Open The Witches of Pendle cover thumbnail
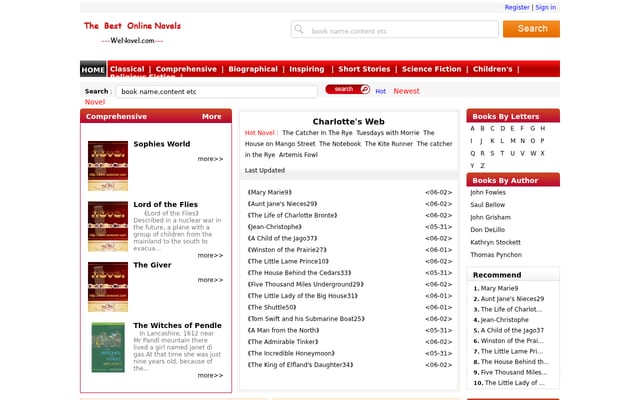Image resolution: width=640 pixels, height=400 pixels. click(108, 347)
